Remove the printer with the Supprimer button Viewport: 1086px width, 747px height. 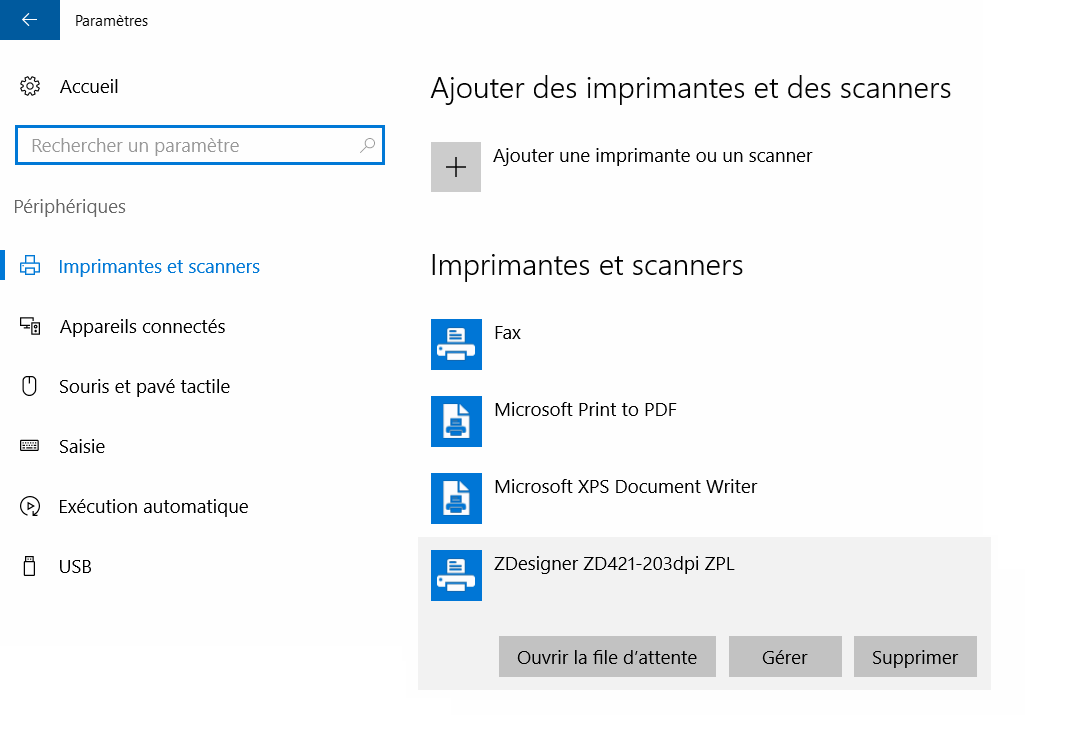(915, 657)
